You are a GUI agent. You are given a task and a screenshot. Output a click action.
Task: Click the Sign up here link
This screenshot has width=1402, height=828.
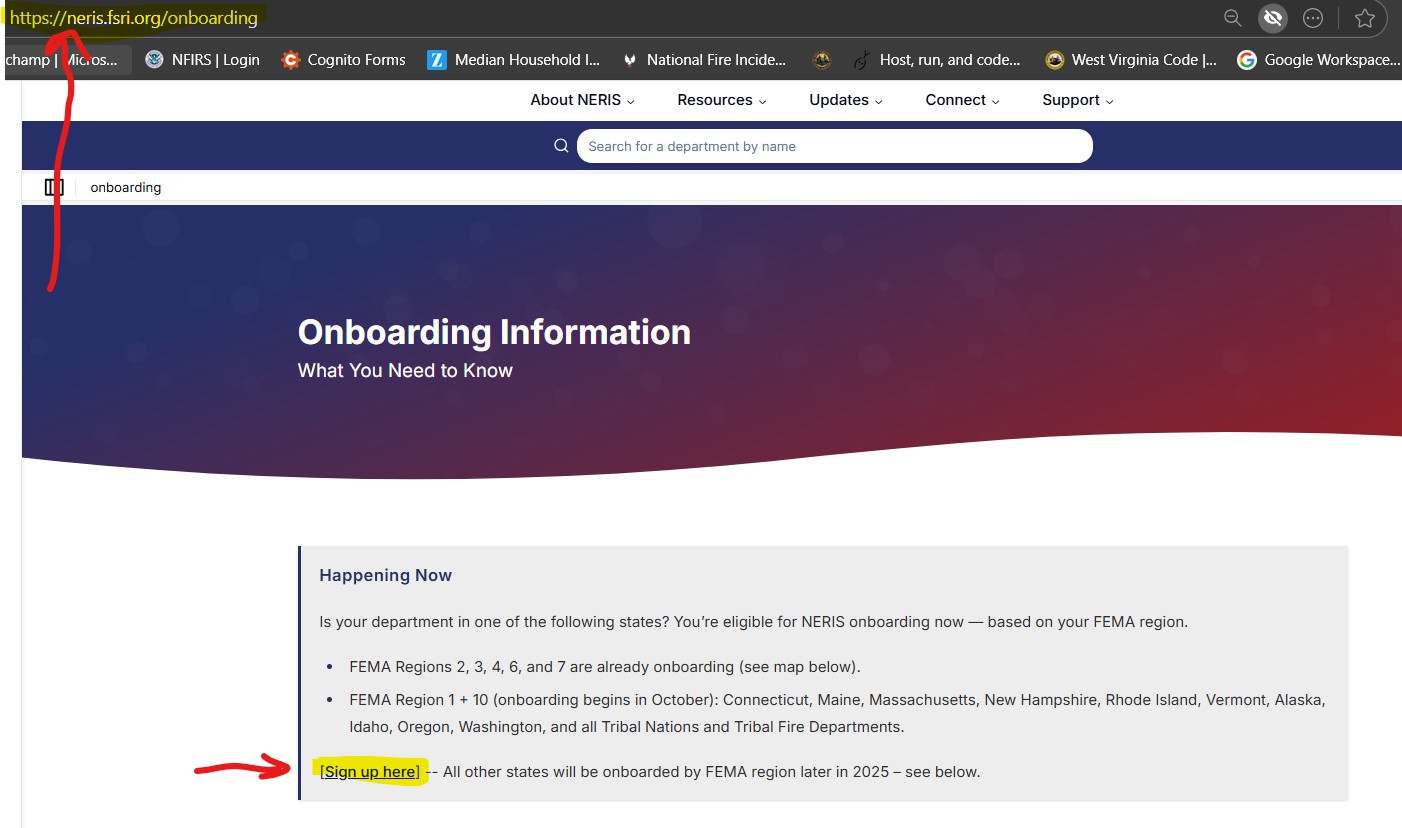[x=370, y=772]
